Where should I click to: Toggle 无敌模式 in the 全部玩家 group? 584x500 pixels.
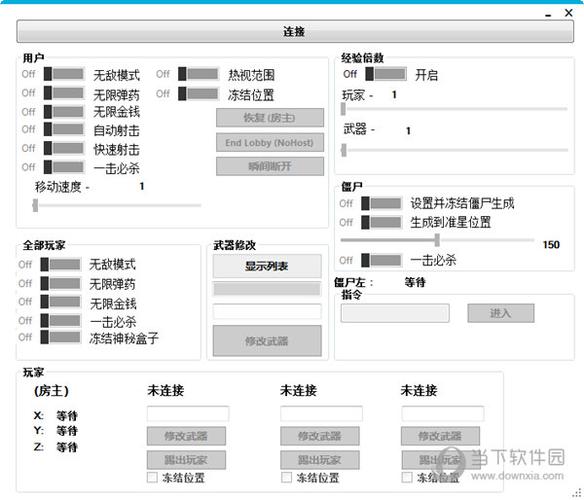tap(61, 265)
